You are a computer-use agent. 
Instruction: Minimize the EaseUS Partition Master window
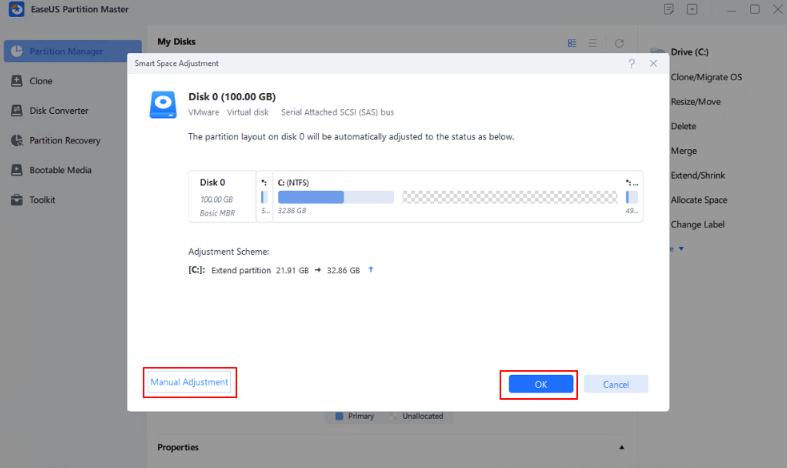[x=731, y=10]
